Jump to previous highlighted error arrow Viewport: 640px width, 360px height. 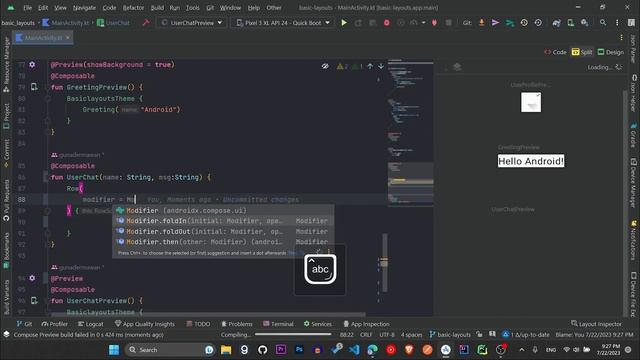(x=370, y=66)
